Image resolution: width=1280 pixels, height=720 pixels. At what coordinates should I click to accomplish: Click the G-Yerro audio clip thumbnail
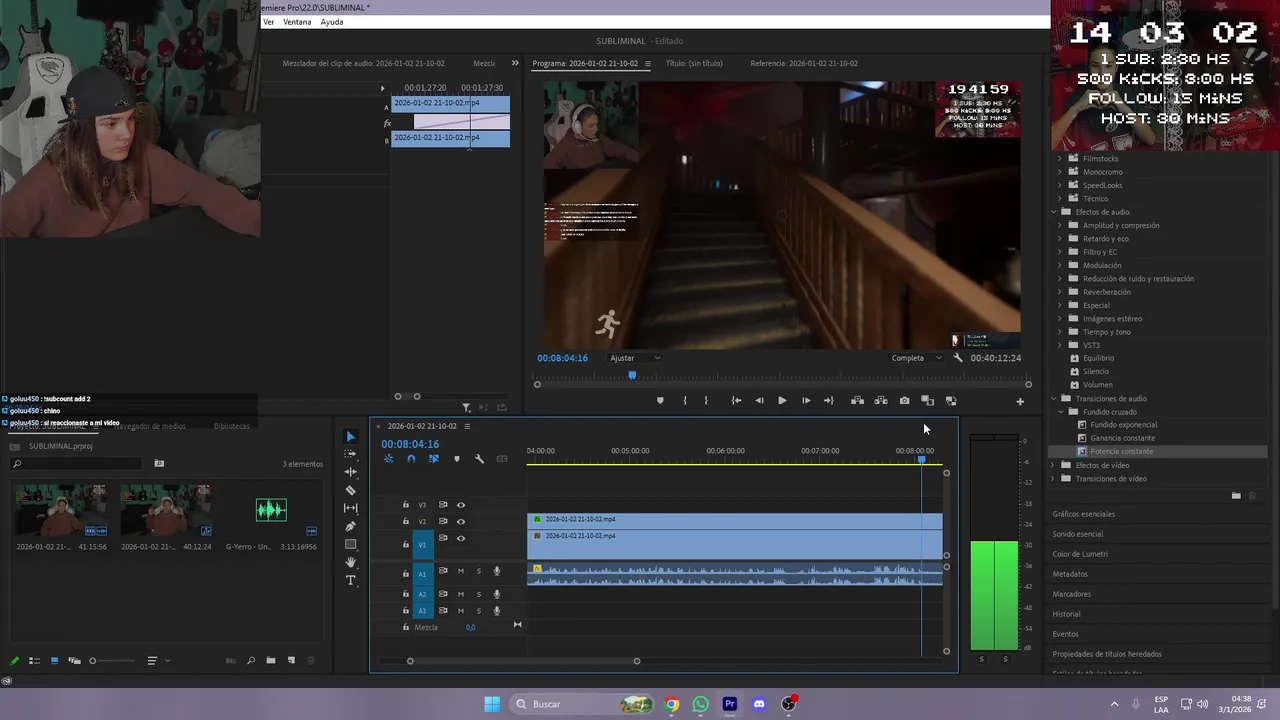pos(271,510)
